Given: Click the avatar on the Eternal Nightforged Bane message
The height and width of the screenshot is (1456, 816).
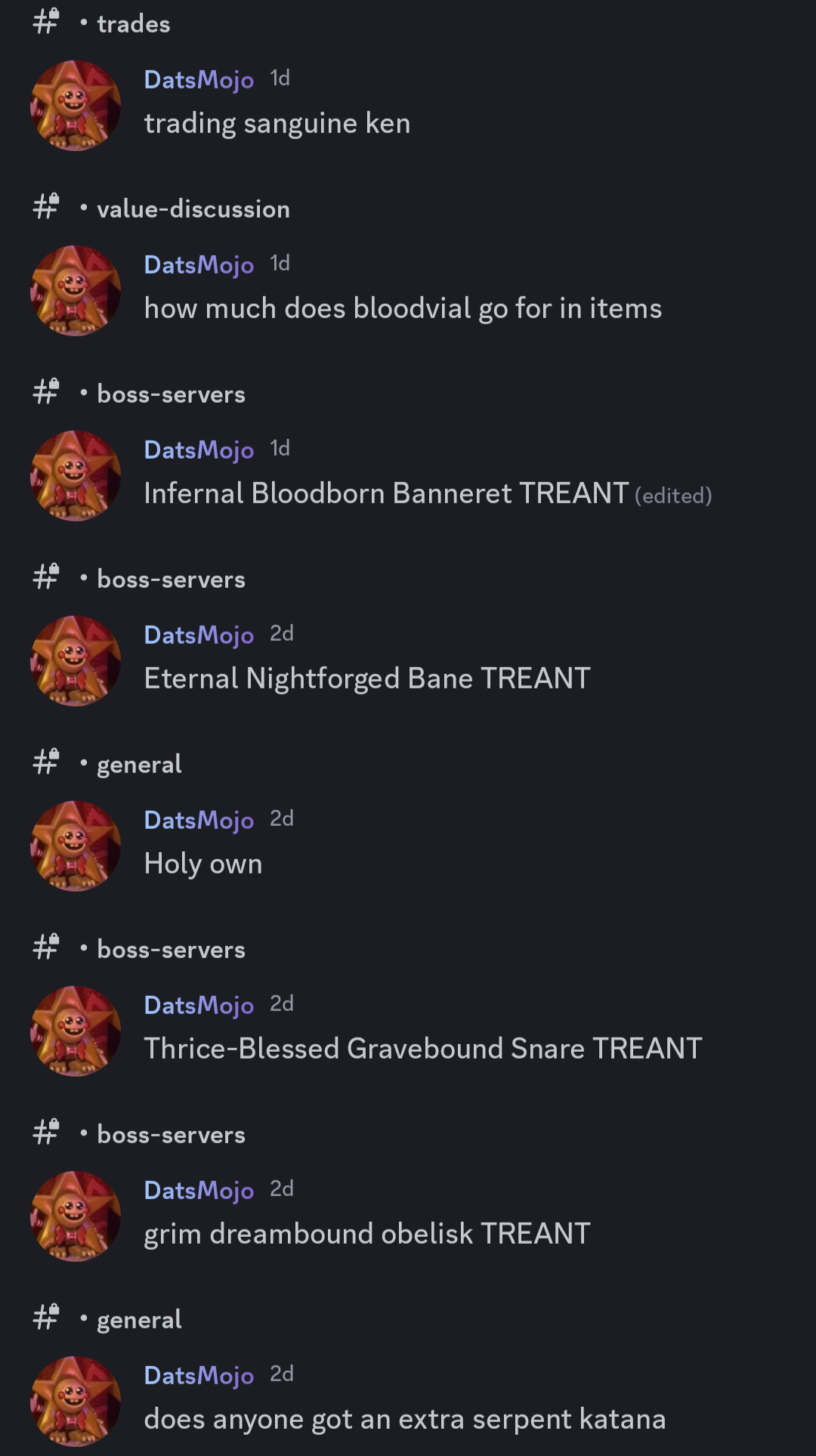Looking at the screenshot, I should [76, 661].
